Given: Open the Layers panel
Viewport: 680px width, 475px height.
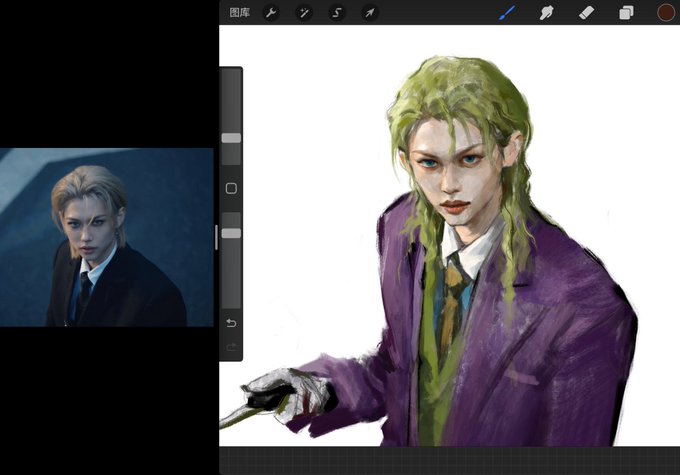Looking at the screenshot, I should coord(626,13).
